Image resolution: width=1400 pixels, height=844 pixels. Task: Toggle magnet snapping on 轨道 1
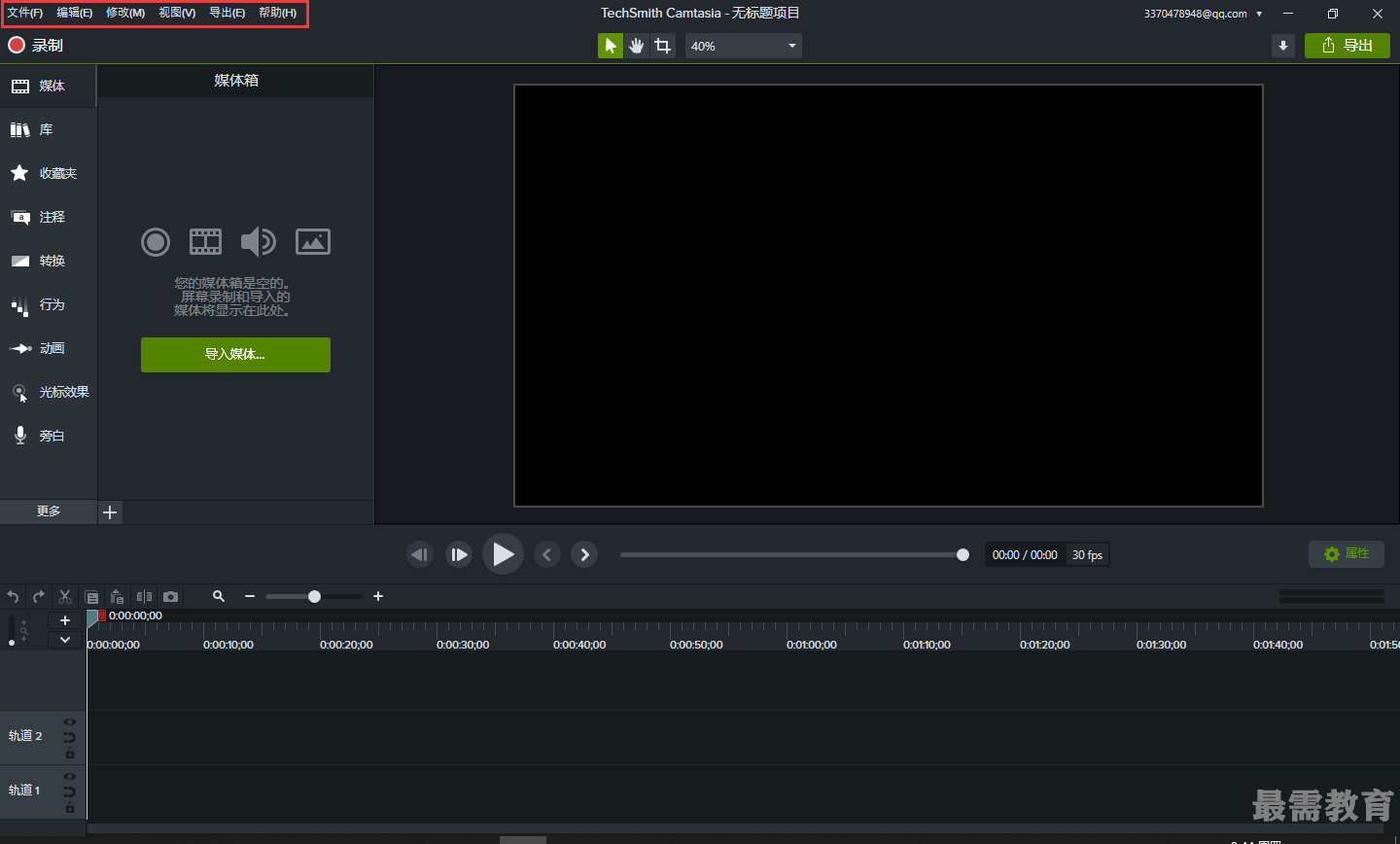70,791
